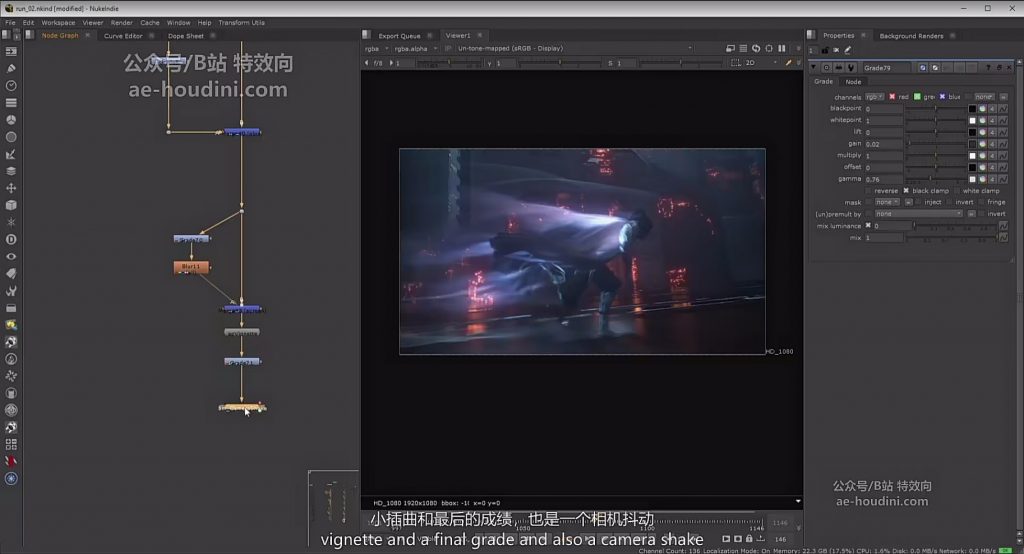This screenshot has height=554, width=1024.
Task: Click the viewer pause icon
Action: 782,48
